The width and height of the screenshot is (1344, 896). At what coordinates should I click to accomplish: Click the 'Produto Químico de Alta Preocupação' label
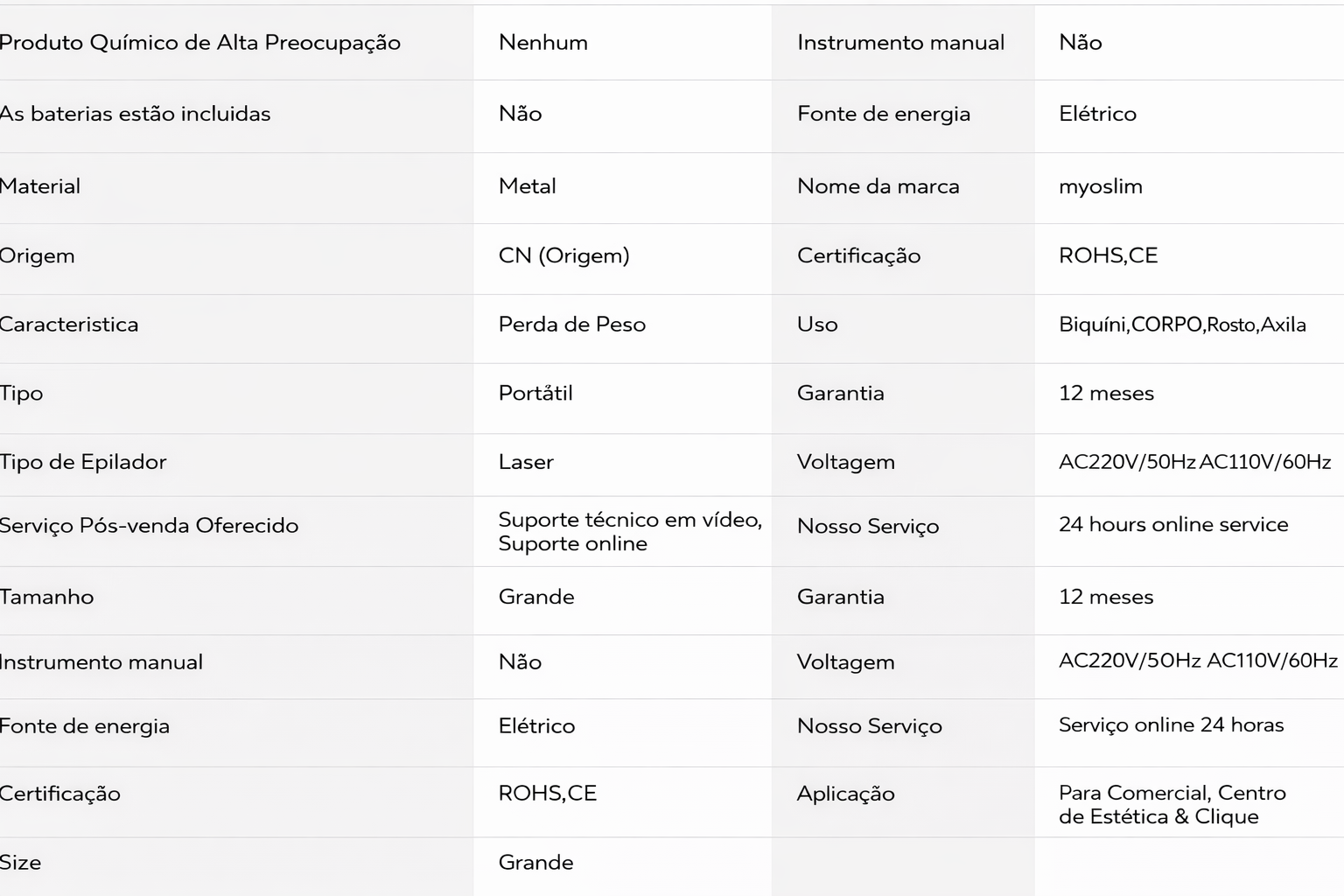(199, 43)
